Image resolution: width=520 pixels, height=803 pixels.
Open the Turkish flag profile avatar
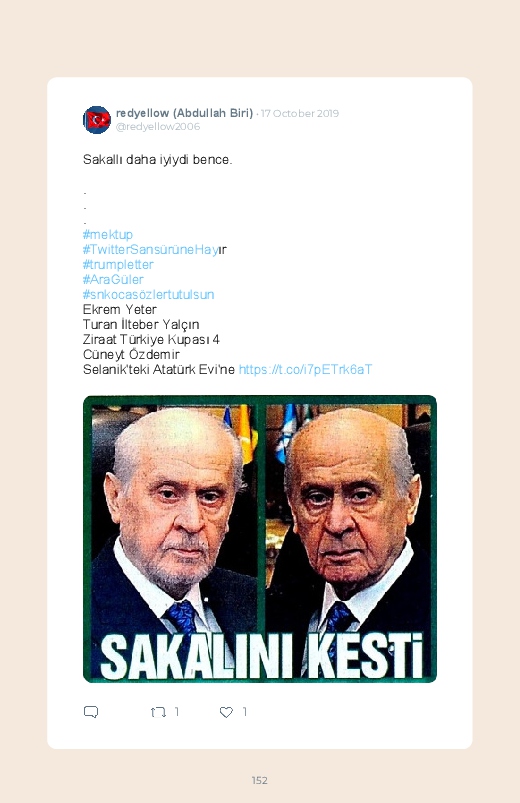pyautogui.click(x=97, y=120)
